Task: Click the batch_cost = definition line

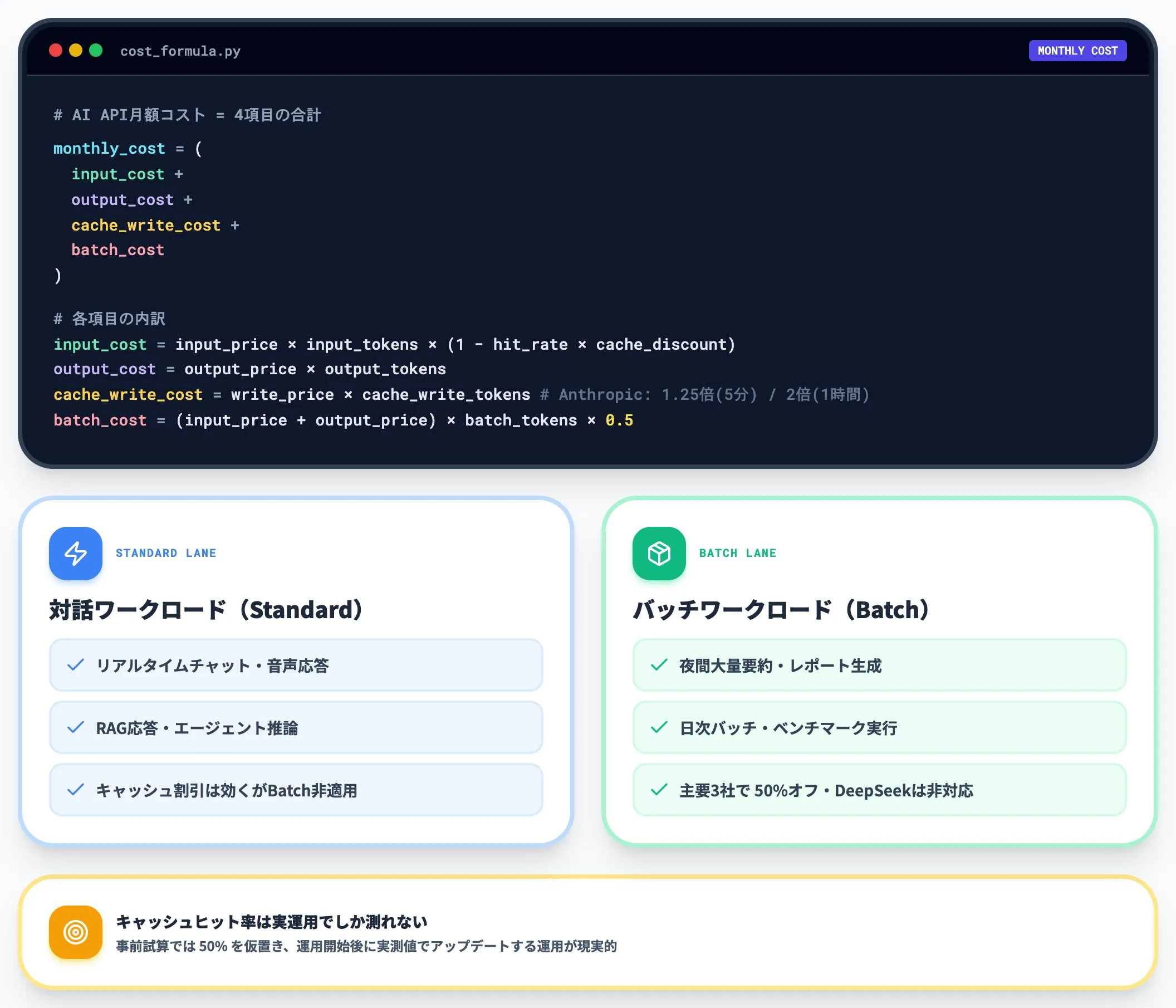Action: (344, 420)
